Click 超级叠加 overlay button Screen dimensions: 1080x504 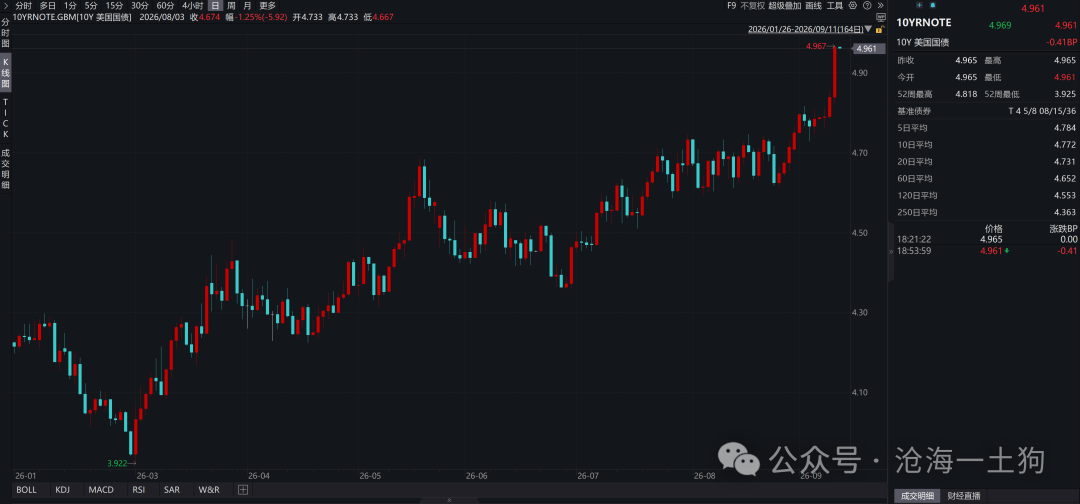tap(785, 6)
